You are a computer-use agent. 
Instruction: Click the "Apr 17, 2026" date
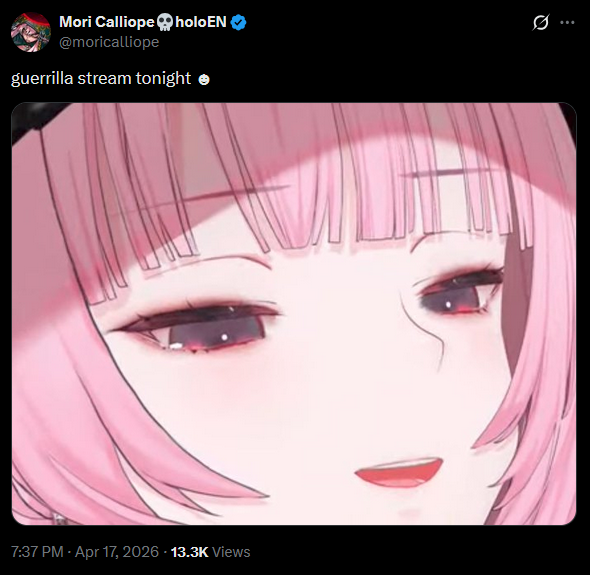tap(117, 552)
